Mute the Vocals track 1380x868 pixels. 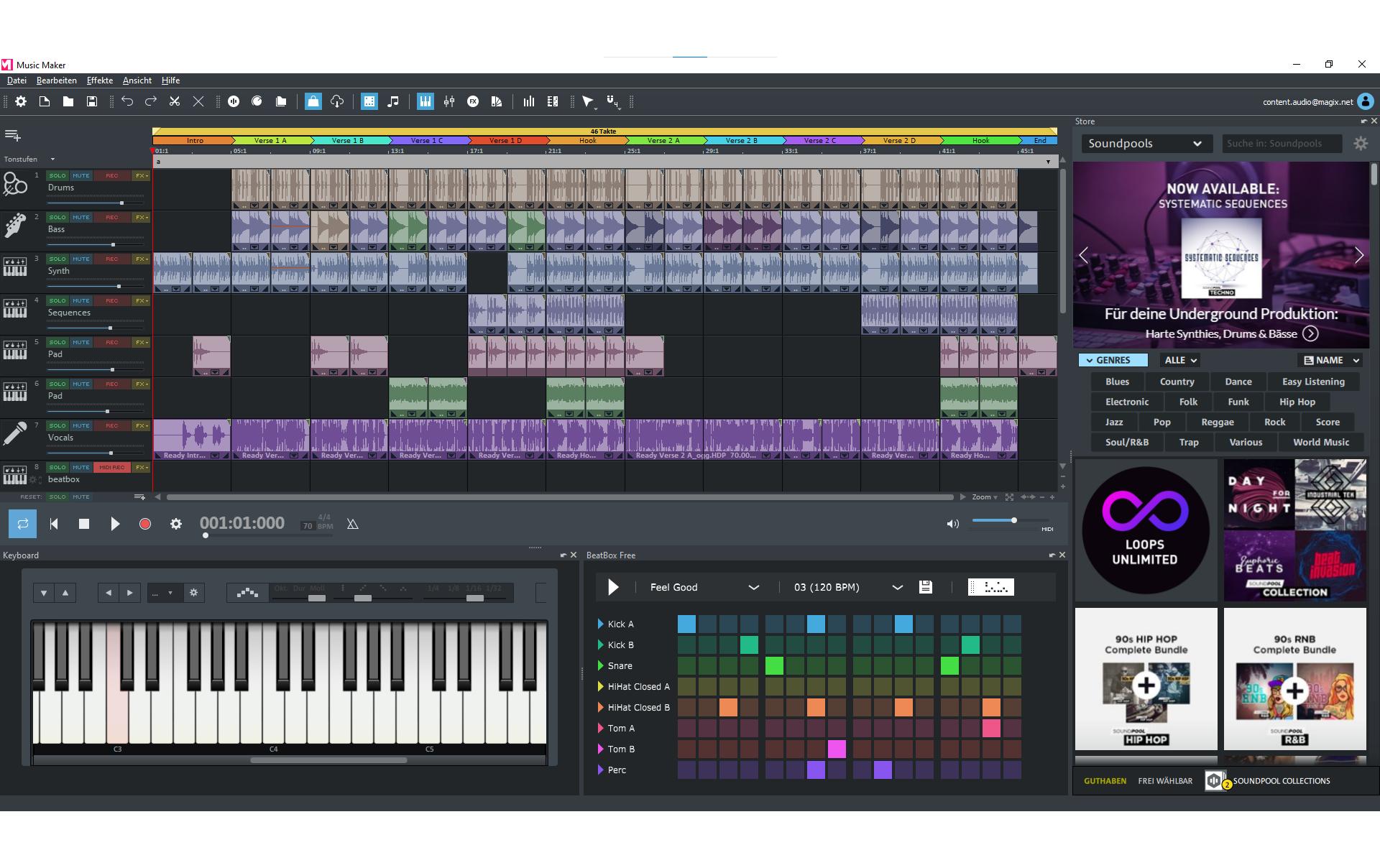pyautogui.click(x=81, y=425)
